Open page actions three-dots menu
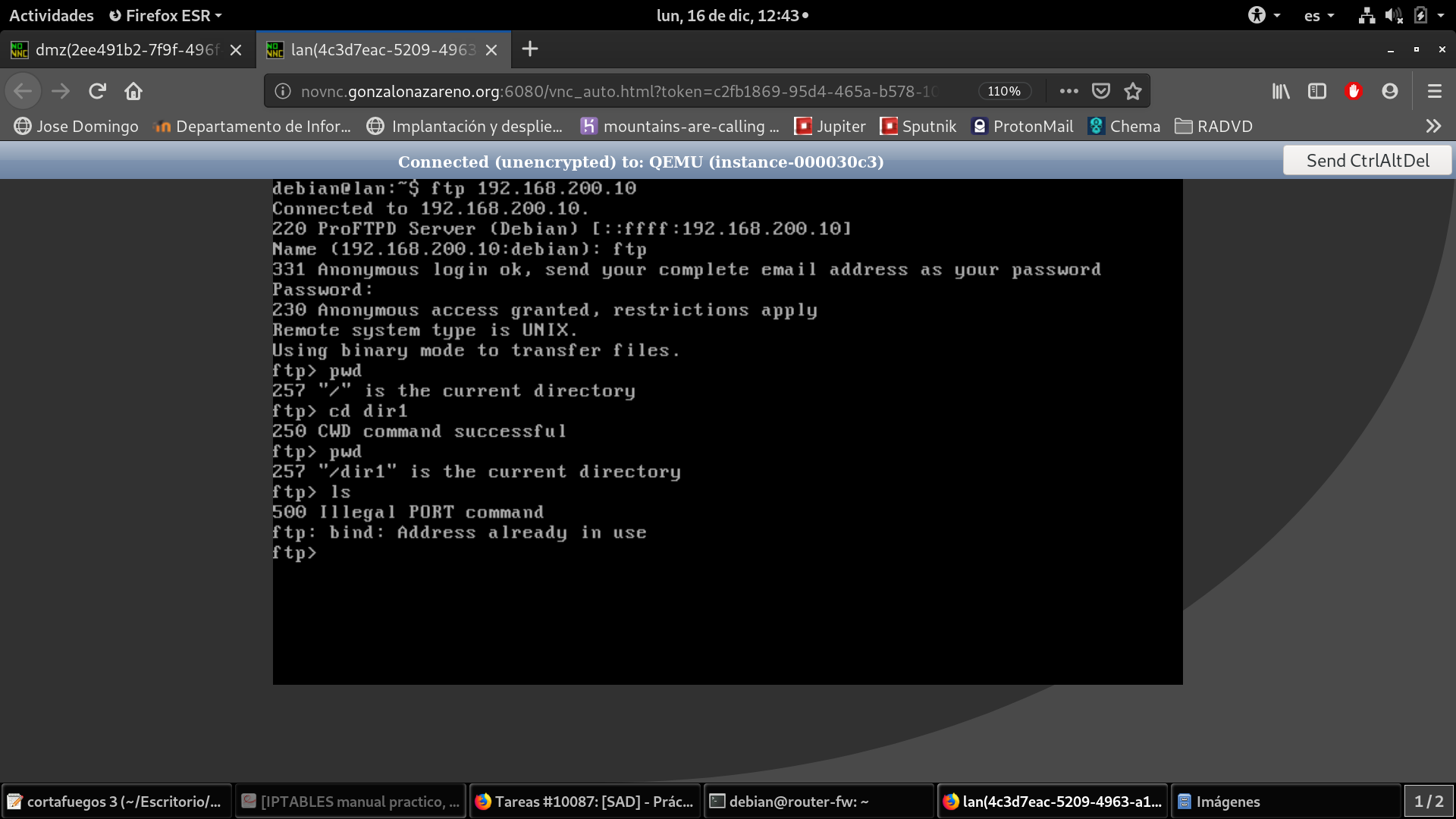 [1068, 91]
